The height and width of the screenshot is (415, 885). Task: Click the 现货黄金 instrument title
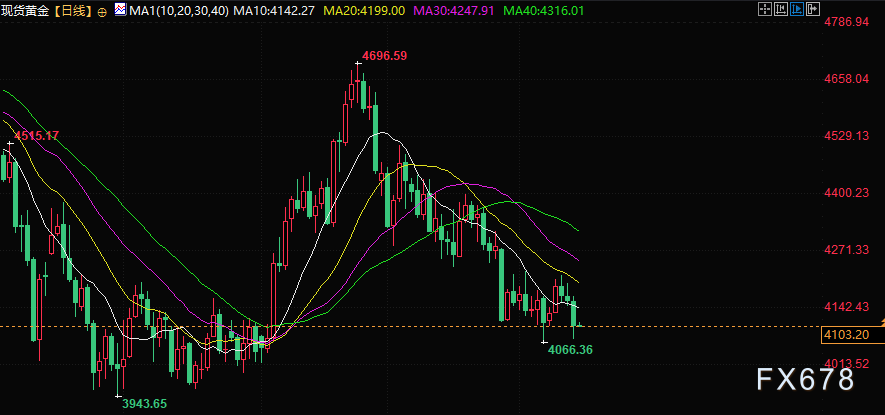tap(25, 11)
